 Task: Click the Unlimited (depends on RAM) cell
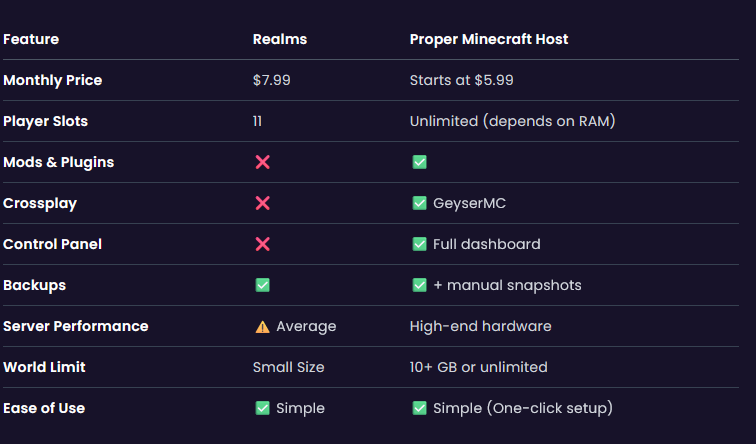[x=513, y=121]
